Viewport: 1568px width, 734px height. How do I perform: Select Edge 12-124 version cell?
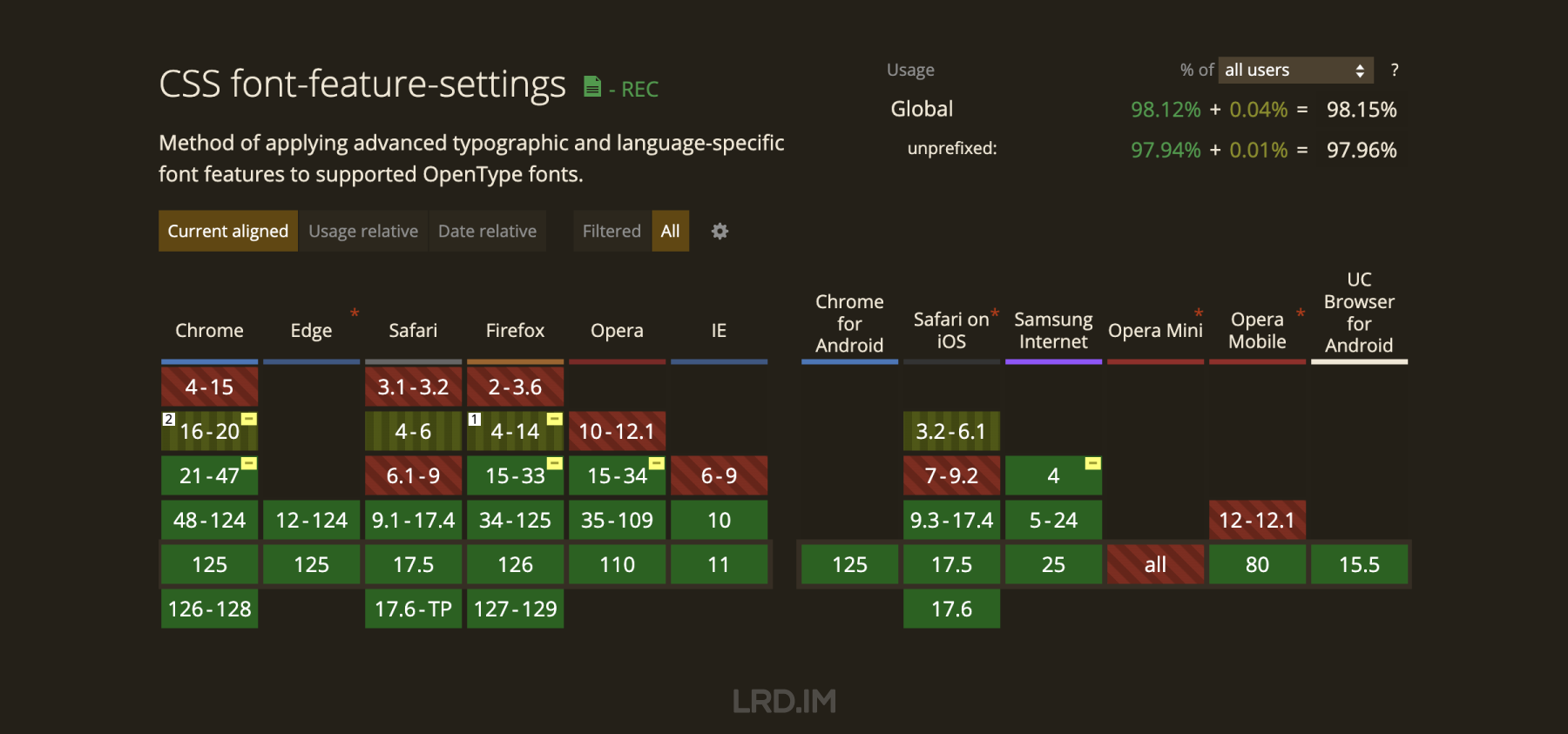(311, 520)
